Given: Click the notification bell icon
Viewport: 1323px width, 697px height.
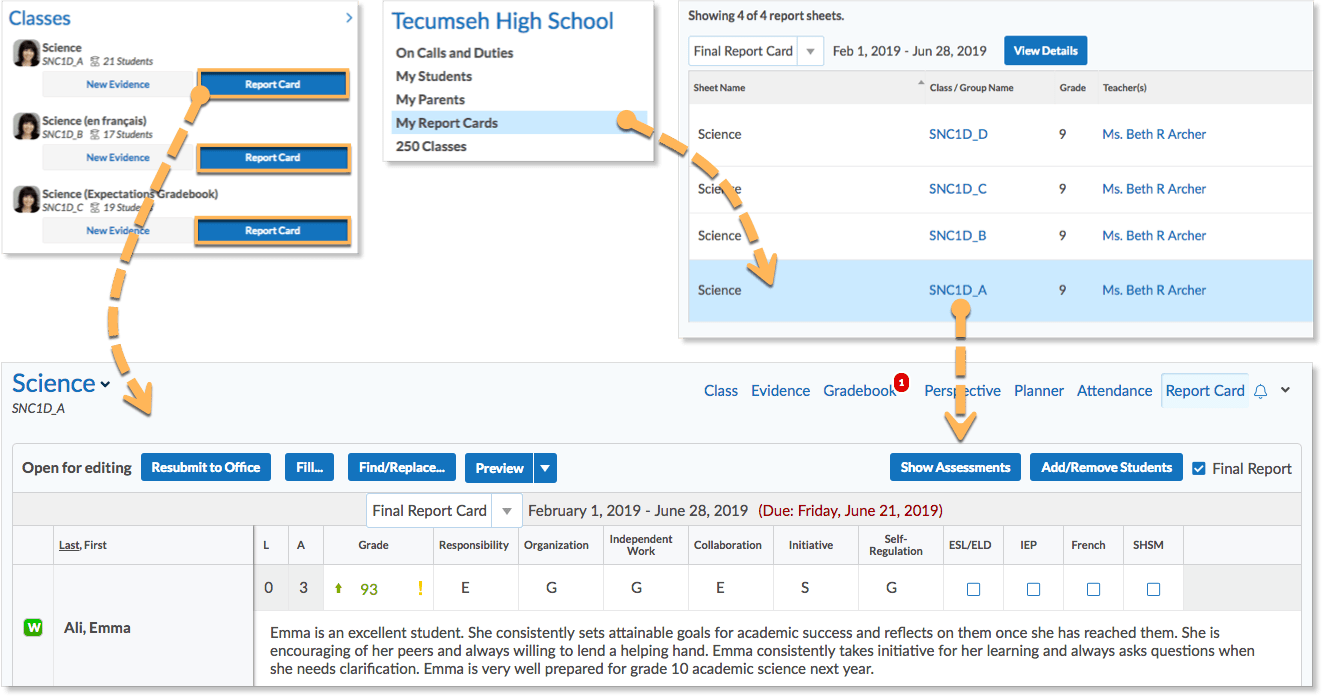Looking at the screenshot, I should (1260, 391).
